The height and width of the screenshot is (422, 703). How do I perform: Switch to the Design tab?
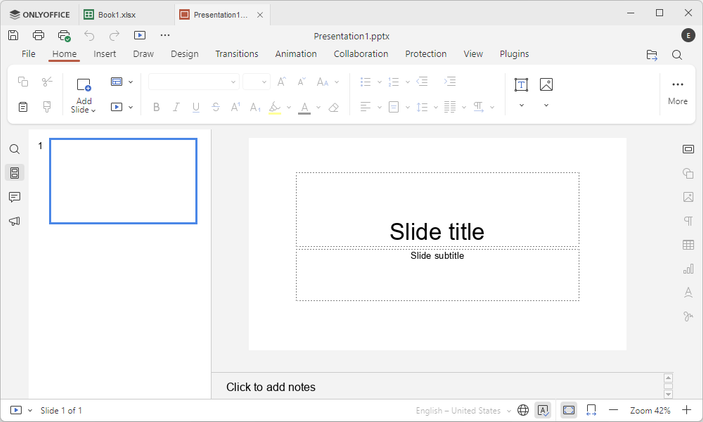184,54
